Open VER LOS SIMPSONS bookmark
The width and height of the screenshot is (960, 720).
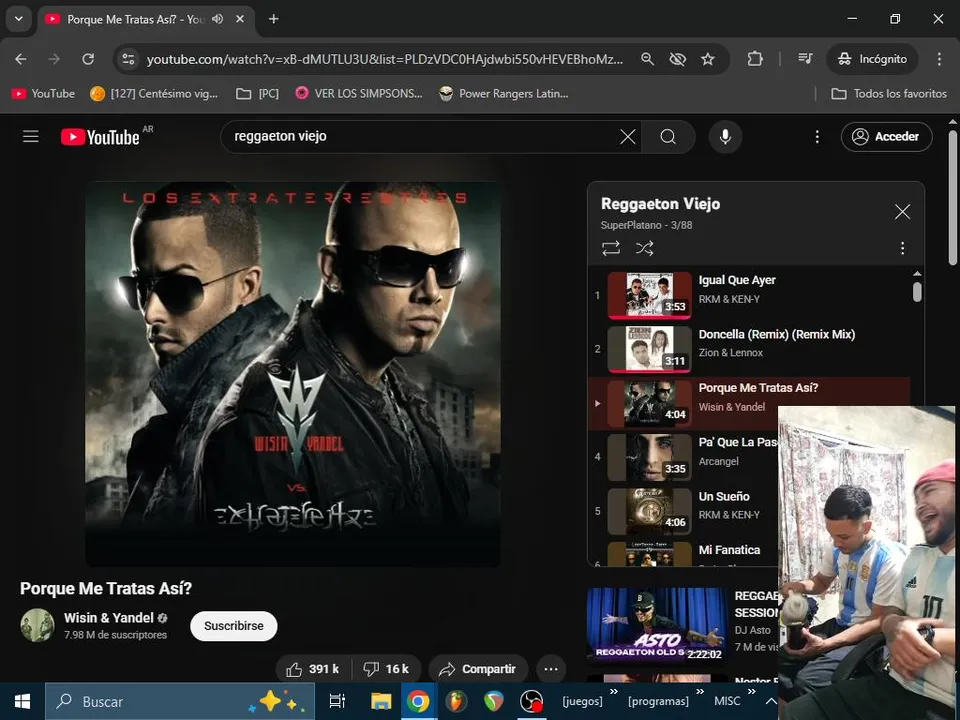[359, 94]
